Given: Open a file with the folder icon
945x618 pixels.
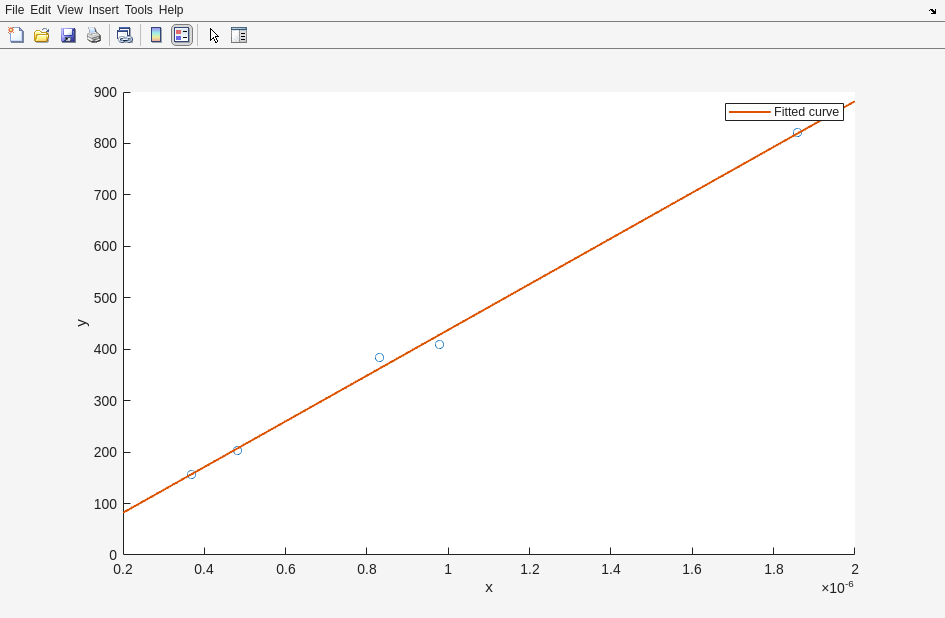Looking at the screenshot, I should (x=42, y=35).
